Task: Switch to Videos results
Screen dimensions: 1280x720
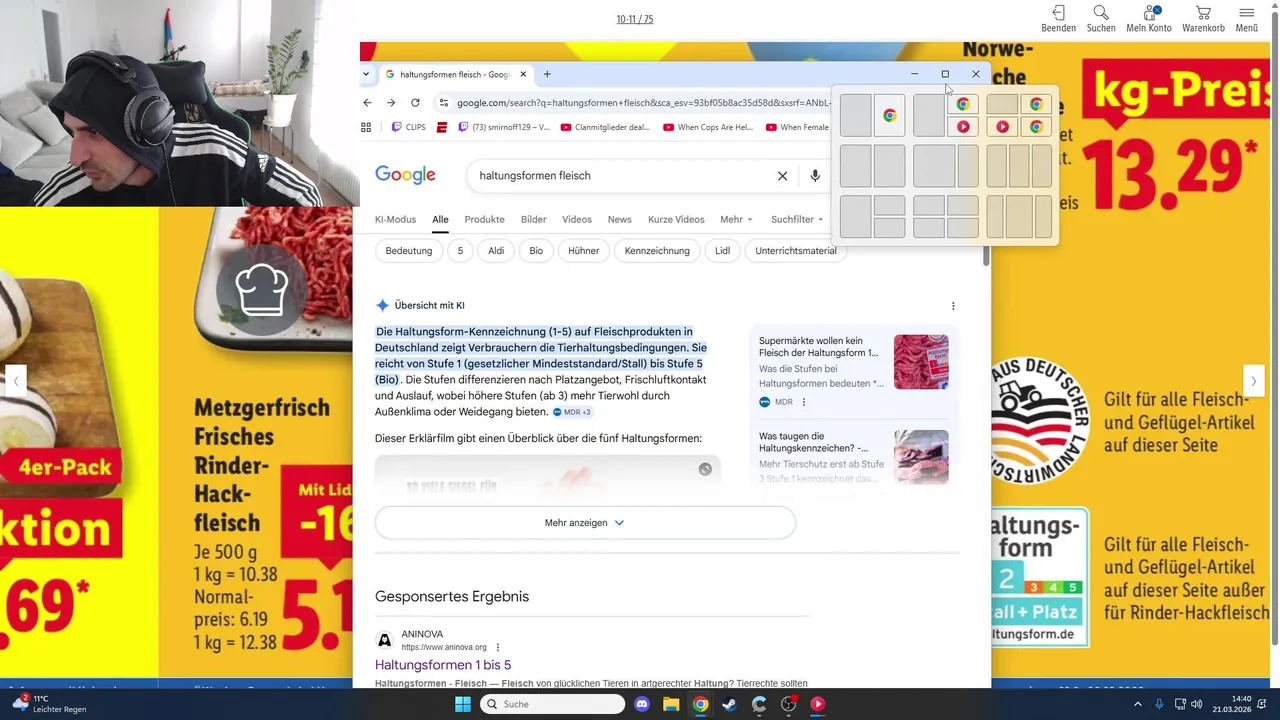Action: (577, 219)
